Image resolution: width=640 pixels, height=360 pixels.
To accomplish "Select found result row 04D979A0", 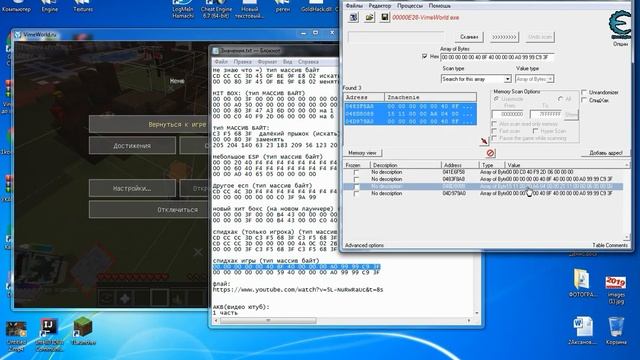I will pyautogui.click(x=410, y=121).
